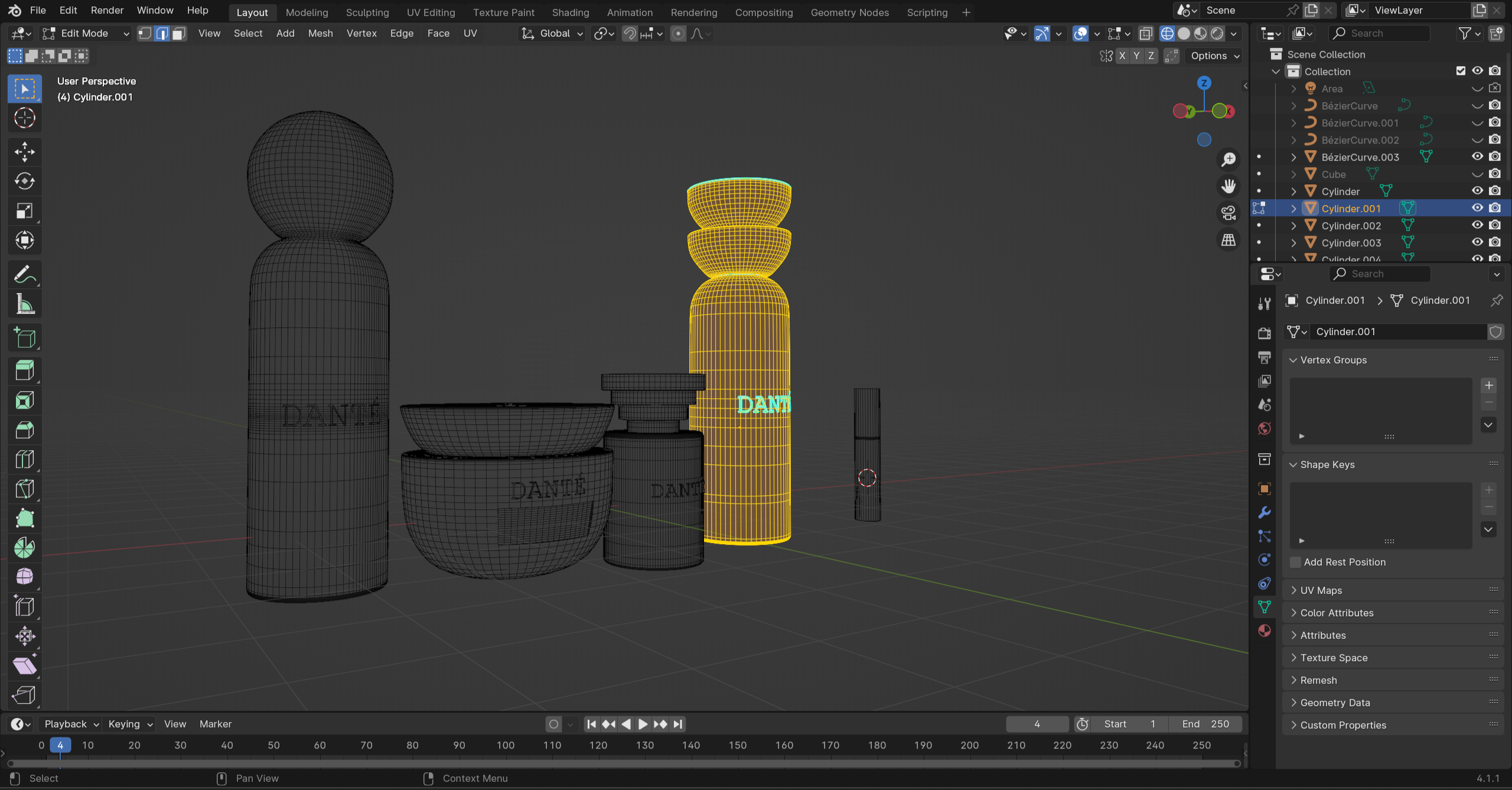Viewport: 1512px width, 790px height.
Task: Click frame 100 on the timeline
Action: (506, 745)
